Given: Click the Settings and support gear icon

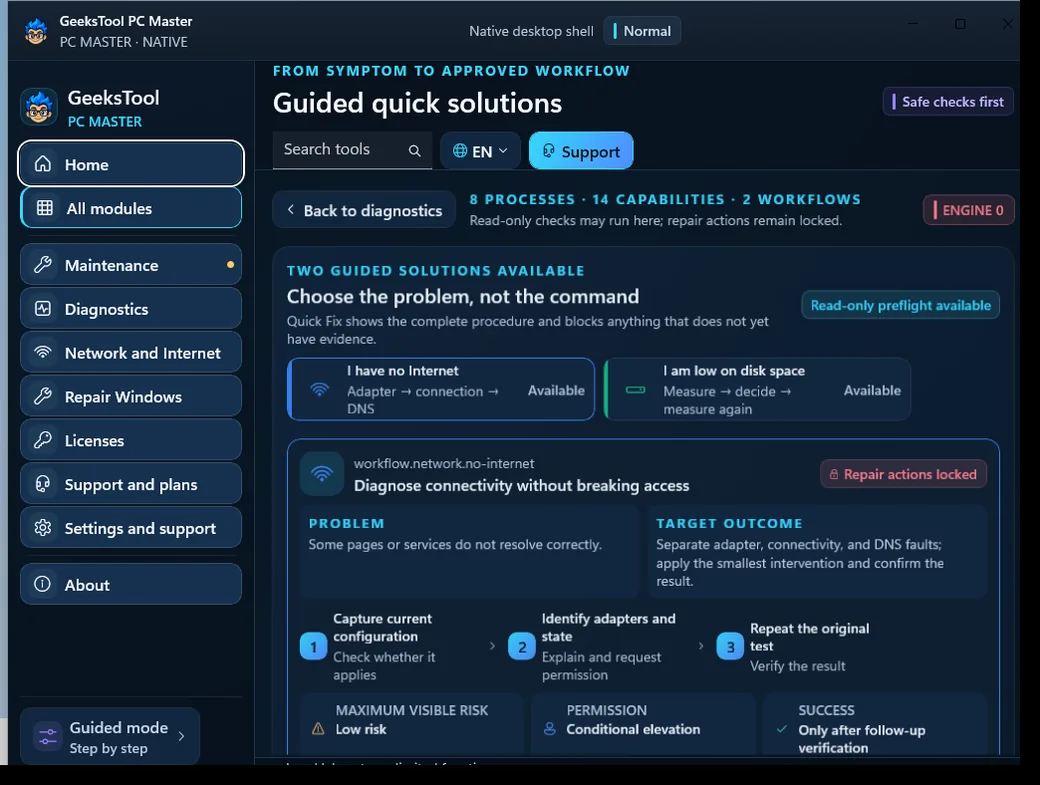Looking at the screenshot, I should (x=43, y=528).
